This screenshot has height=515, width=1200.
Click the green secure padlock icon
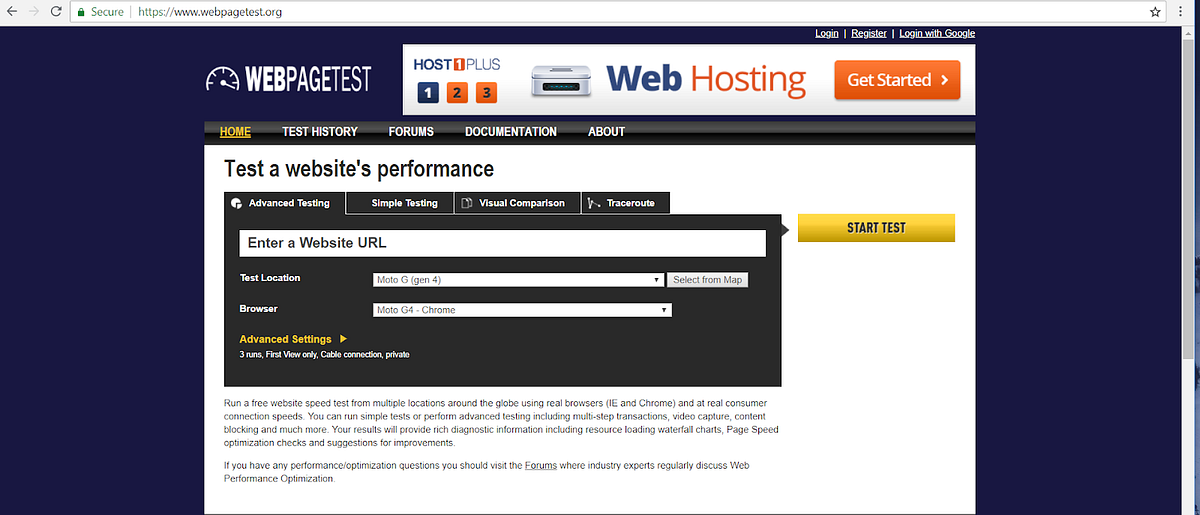[x=81, y=12]
